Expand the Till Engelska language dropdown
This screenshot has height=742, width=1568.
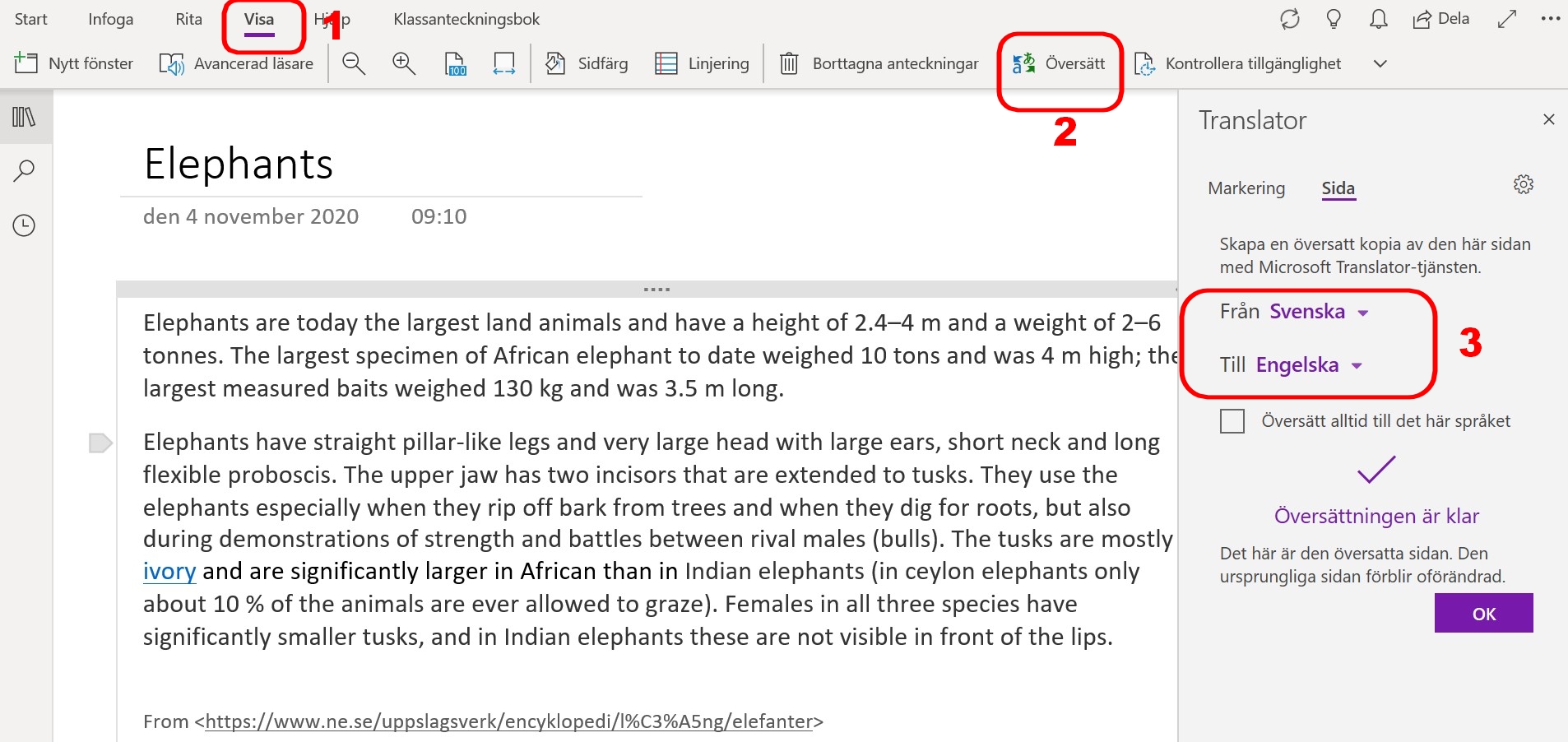1309,365
